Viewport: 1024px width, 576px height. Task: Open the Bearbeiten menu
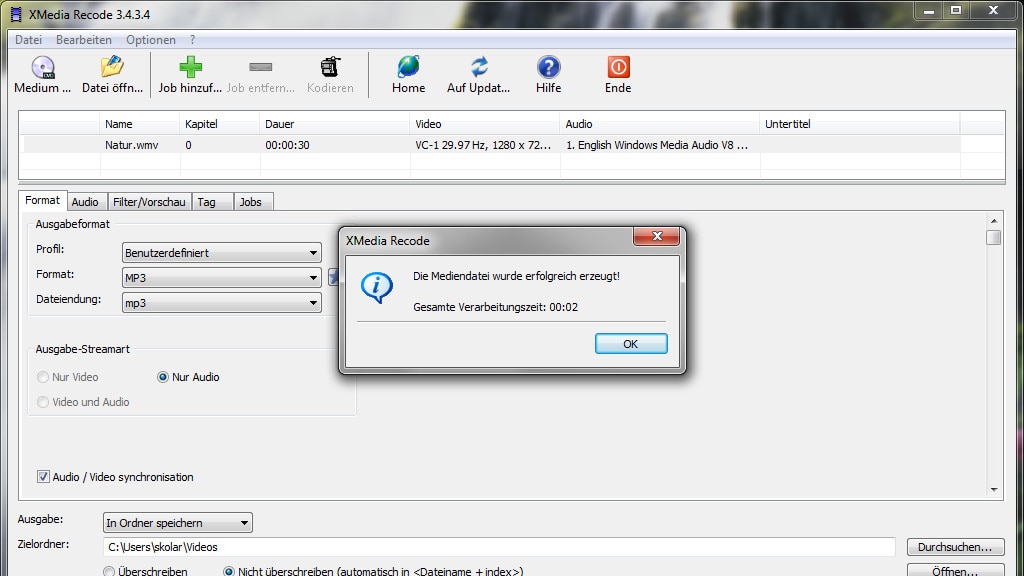coord(84,40)
